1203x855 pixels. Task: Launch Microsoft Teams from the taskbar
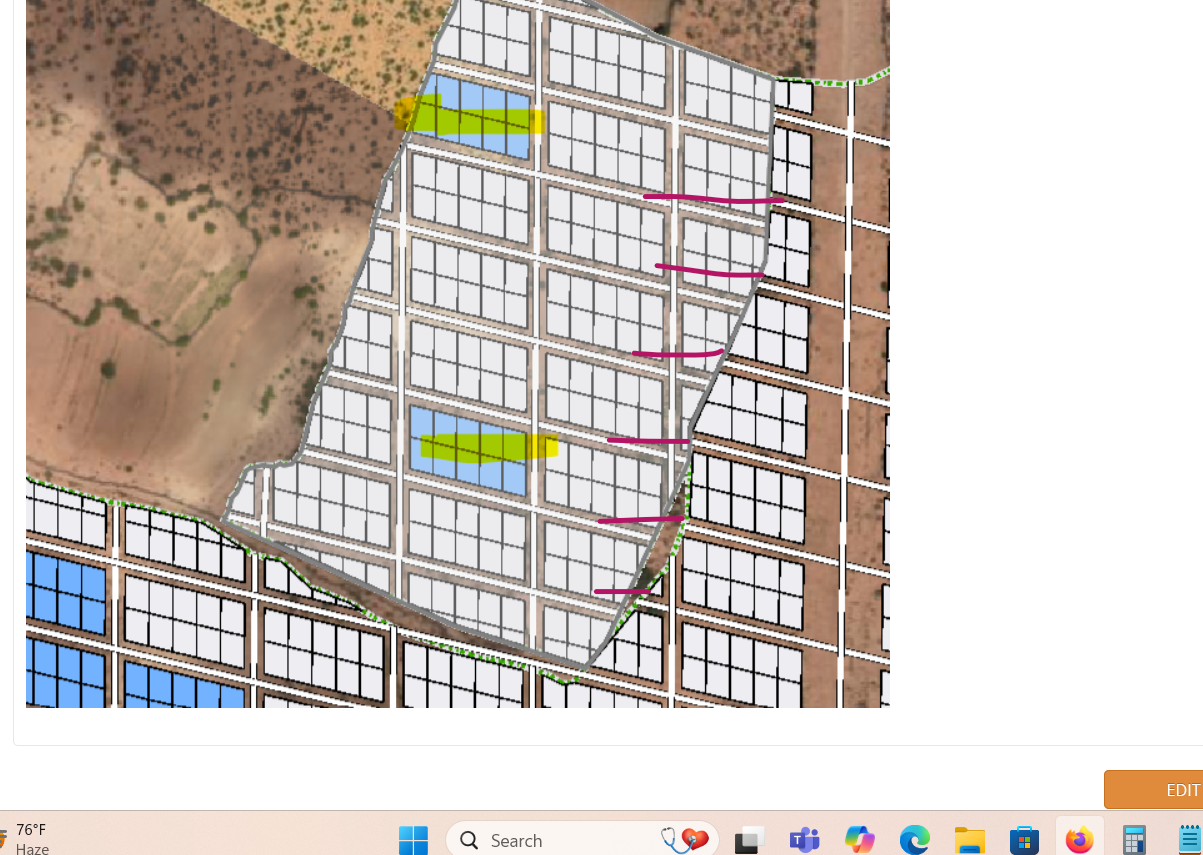pyautogui.click(x=804, y=840)
